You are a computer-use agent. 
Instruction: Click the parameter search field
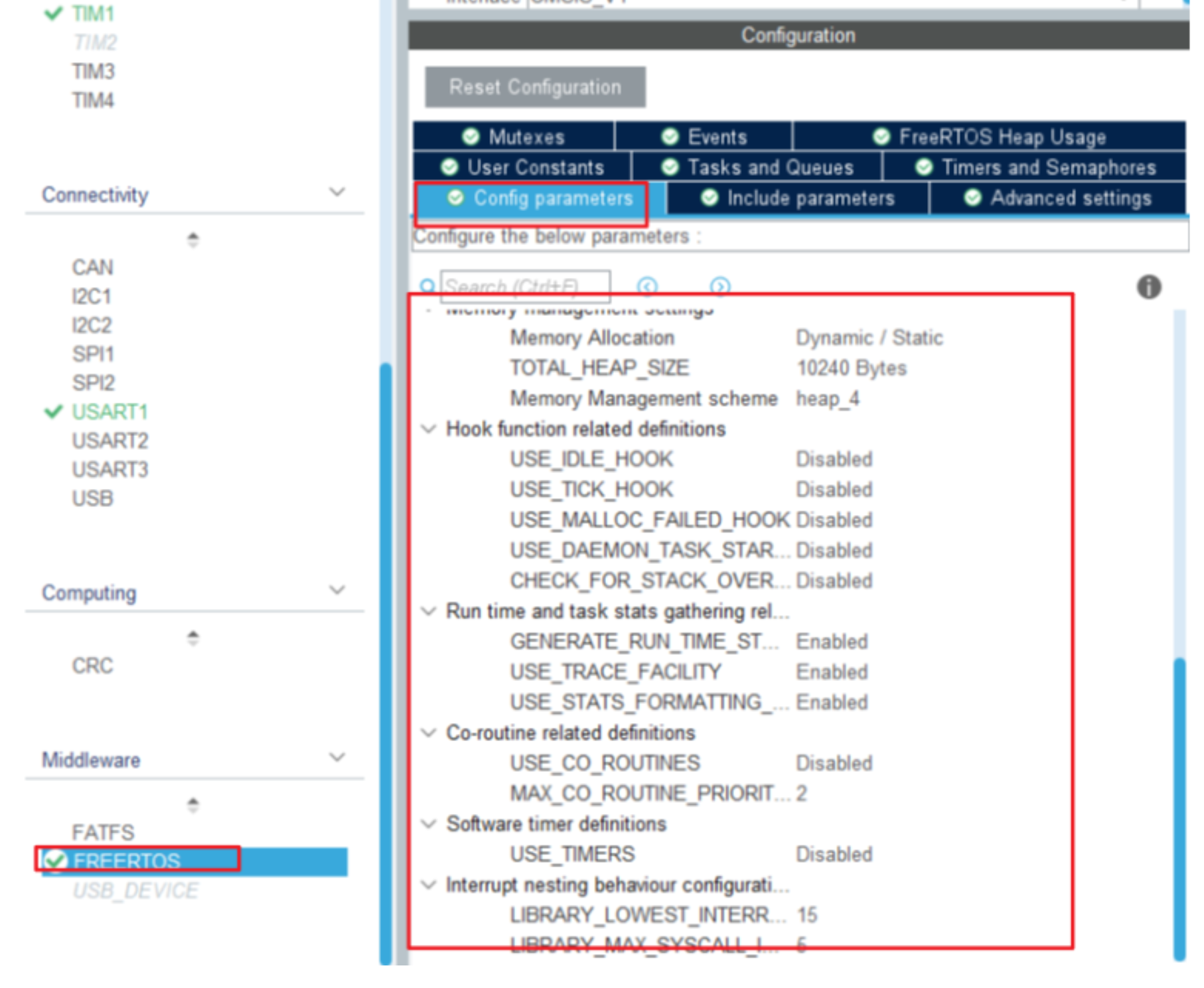pyautogui.click(x=525, y=286)
